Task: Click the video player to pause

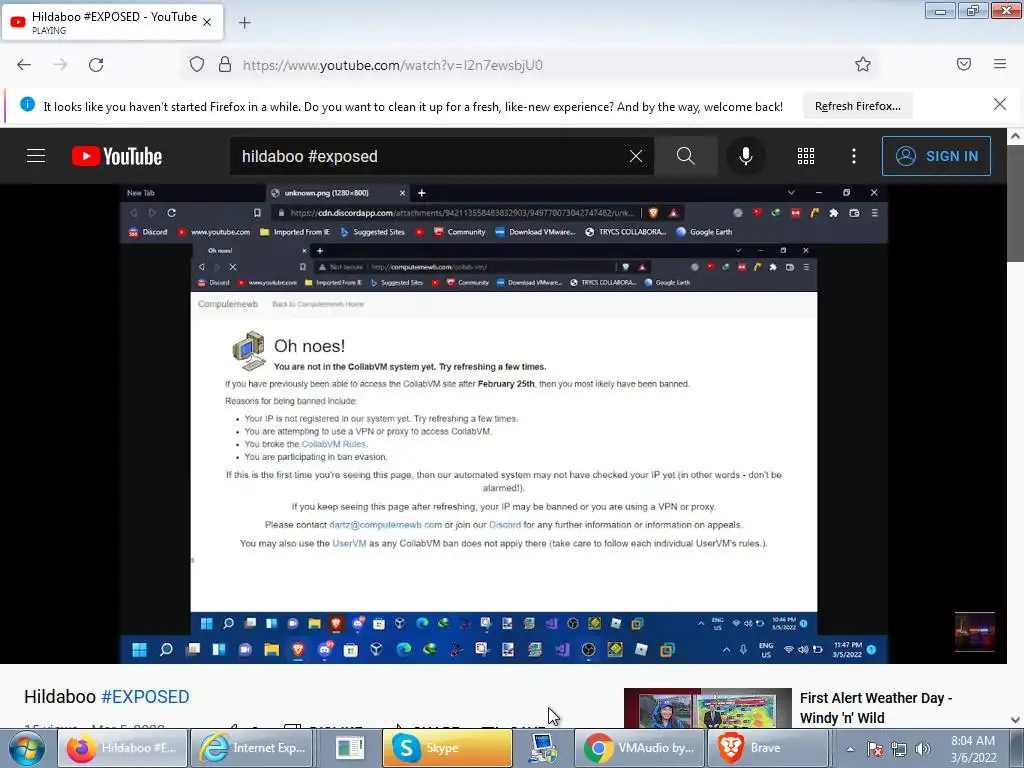Action: coord(504,424)
